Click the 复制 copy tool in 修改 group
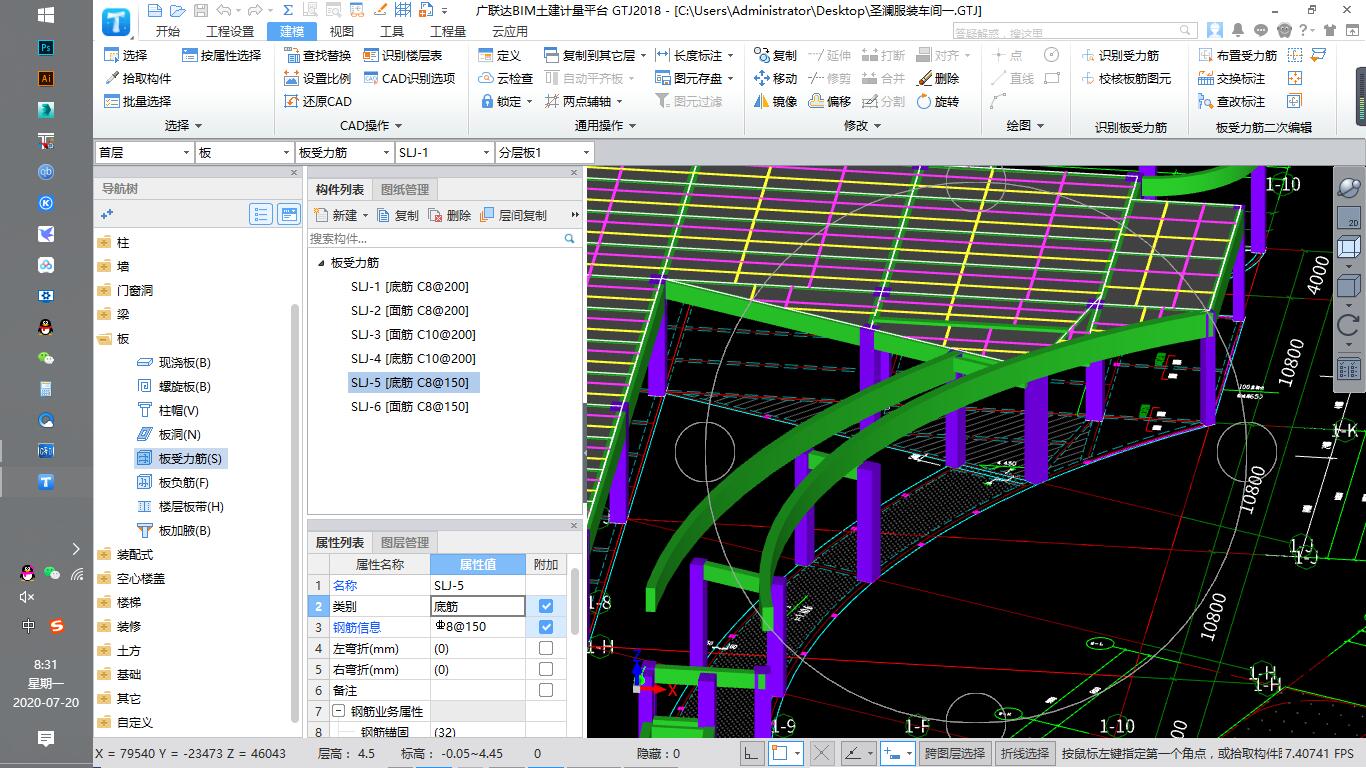This screenshot has width=1366, height=768. click(775, 55)
